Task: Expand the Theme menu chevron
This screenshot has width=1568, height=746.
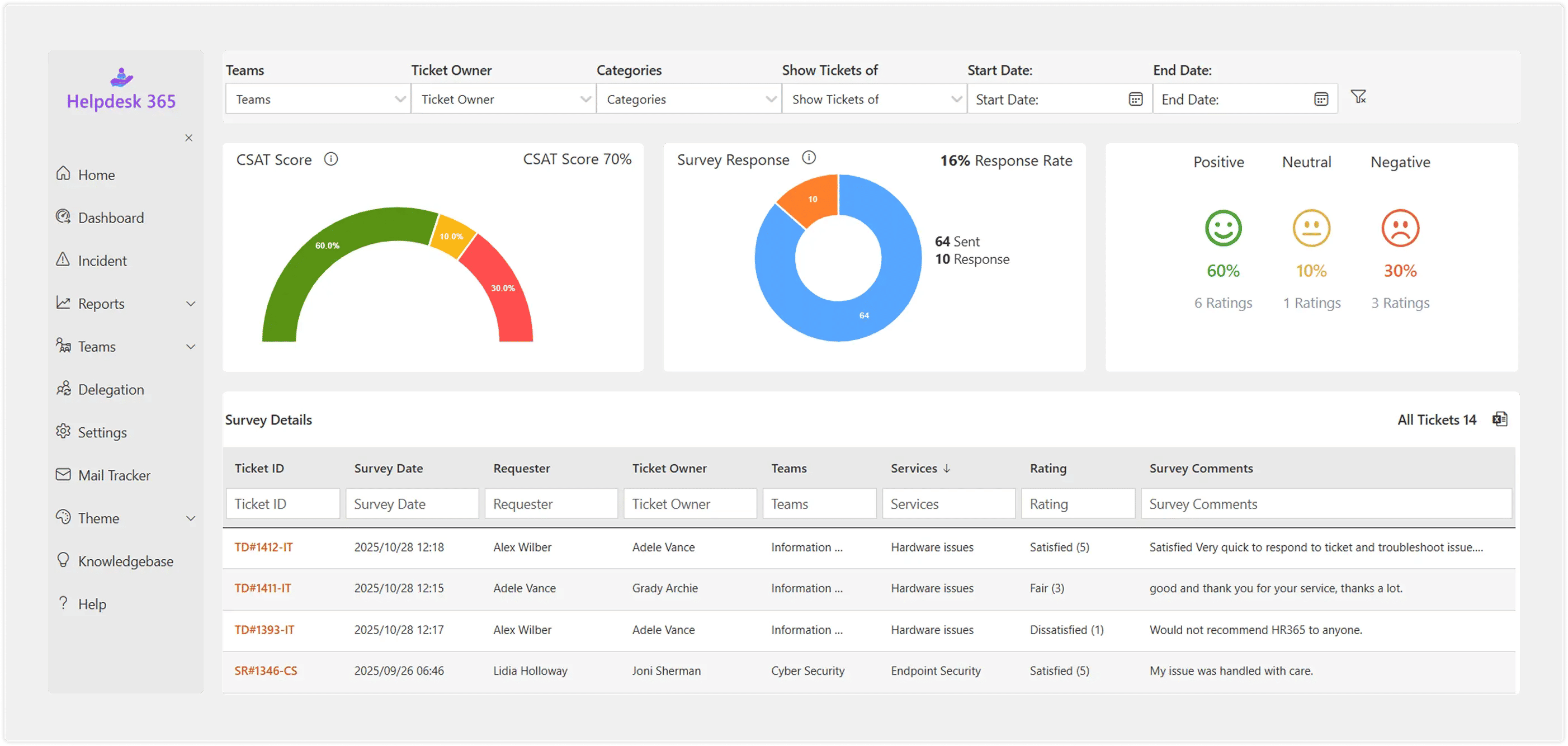Action: click(x=191, y=518)
